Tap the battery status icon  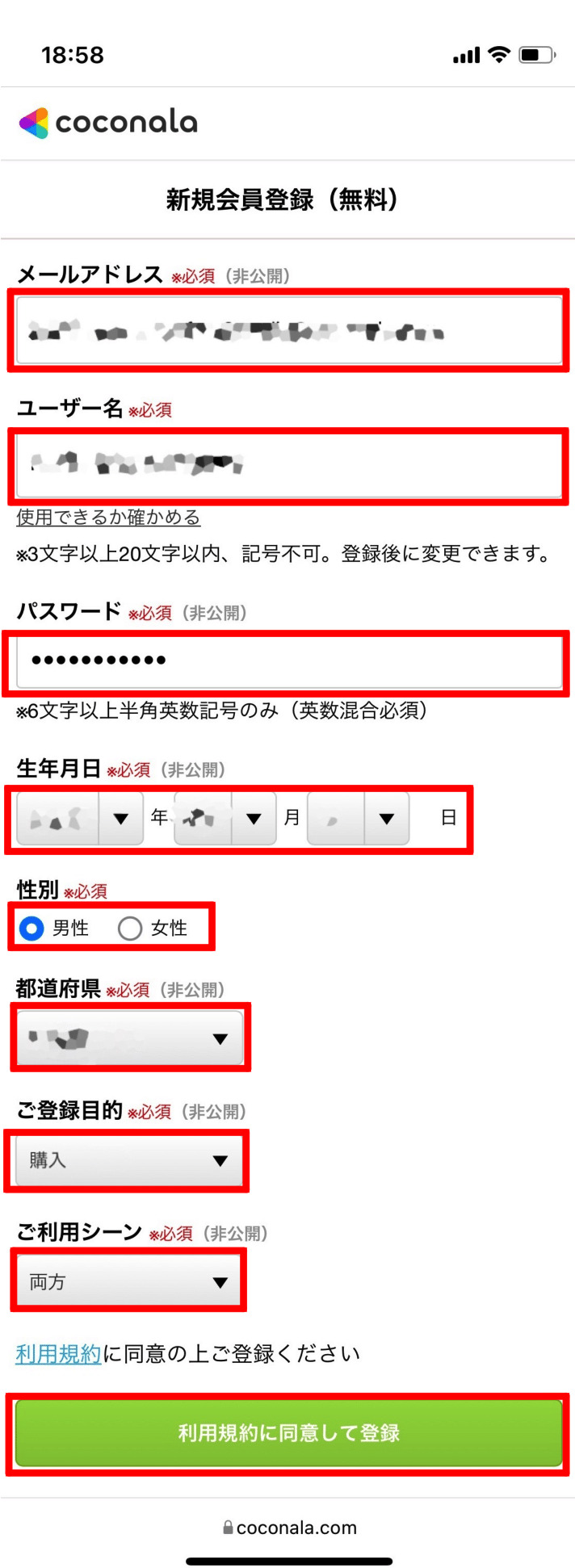point(537,55)
